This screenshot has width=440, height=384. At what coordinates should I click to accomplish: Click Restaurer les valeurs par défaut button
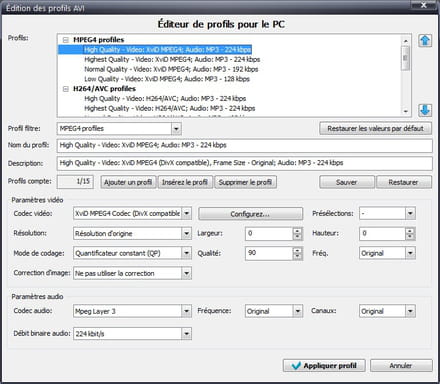(375, 129)
